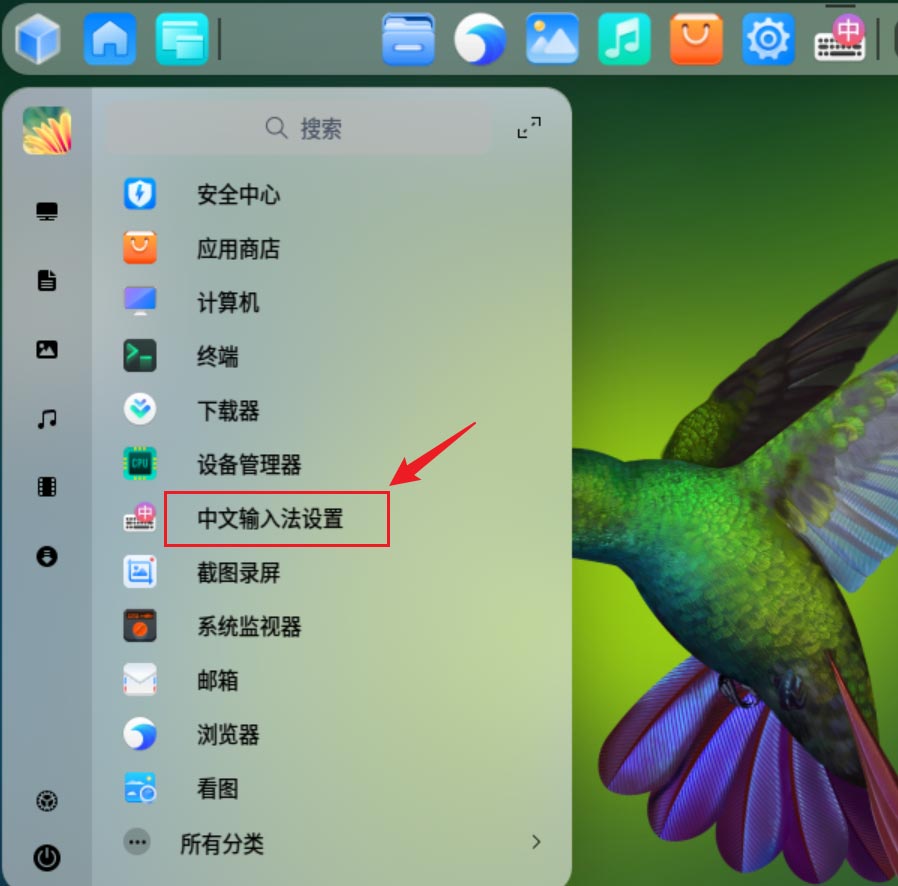This screenshot has width=898, height=886.
Task: Click the 应用商店 orange bag icon
Action: pos(140,247)
